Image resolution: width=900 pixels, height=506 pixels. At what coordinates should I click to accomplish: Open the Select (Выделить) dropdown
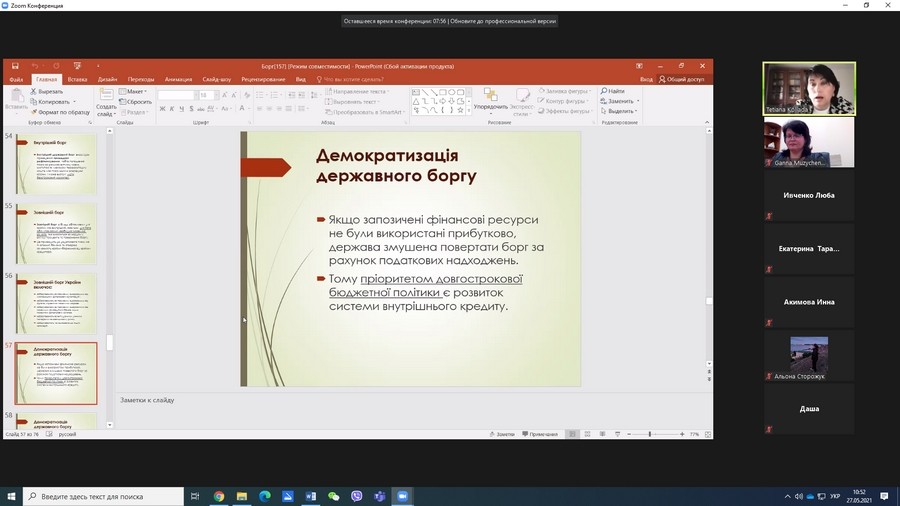coord(619,111)
